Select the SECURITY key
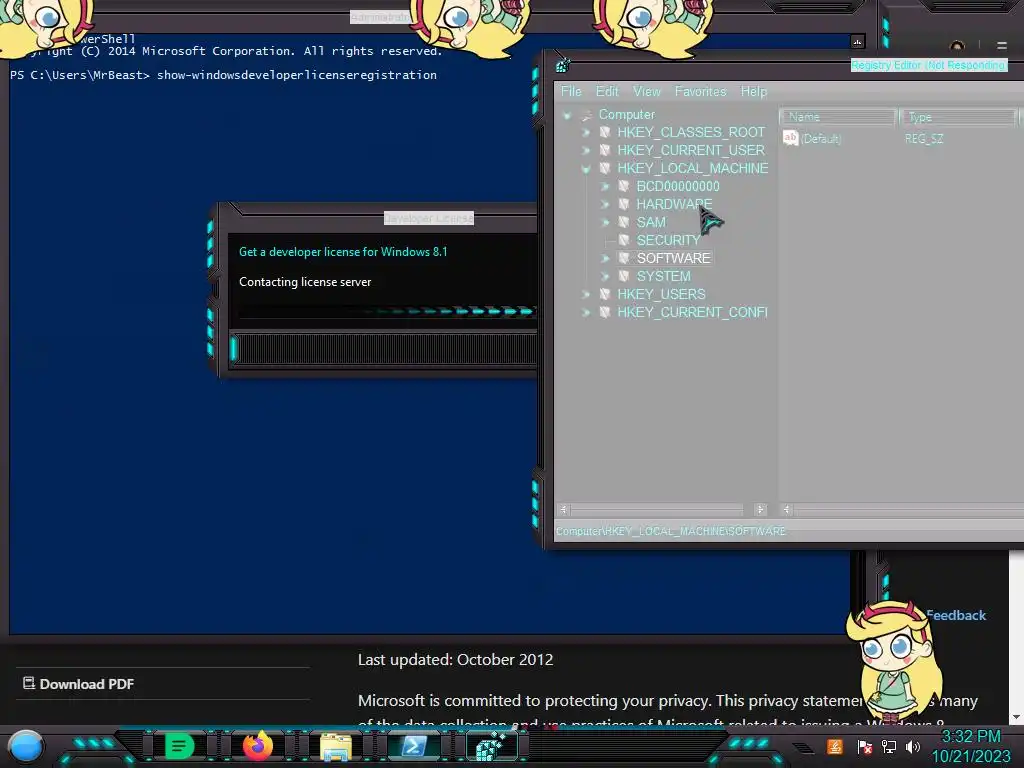This screenshot has height=768, width=1024. click(668, 240)
